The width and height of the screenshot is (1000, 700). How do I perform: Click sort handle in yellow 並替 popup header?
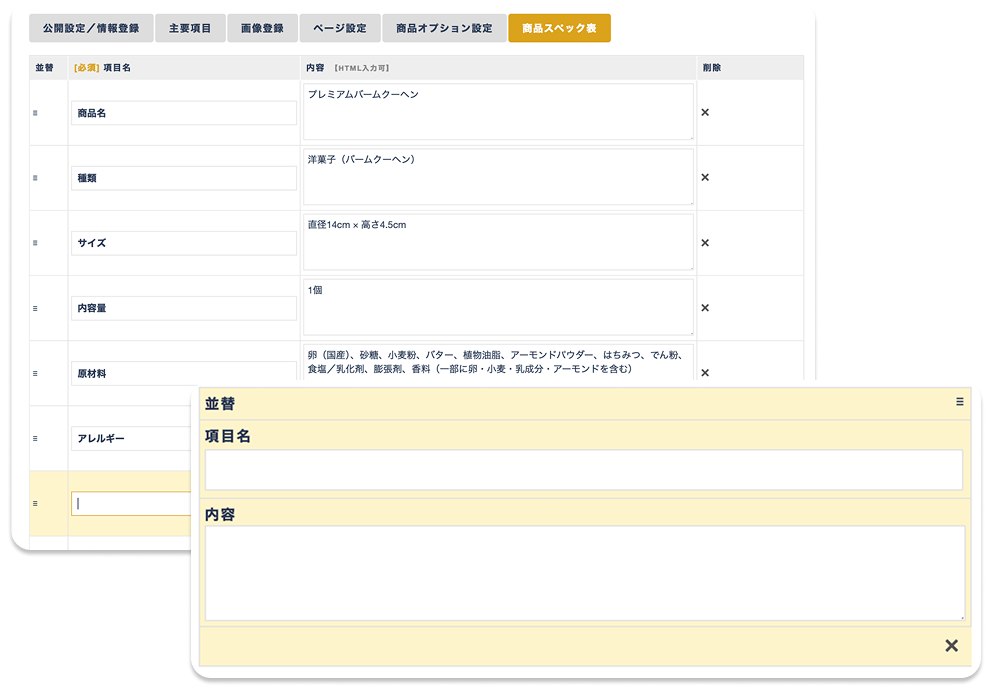click(x=959, y=402)
